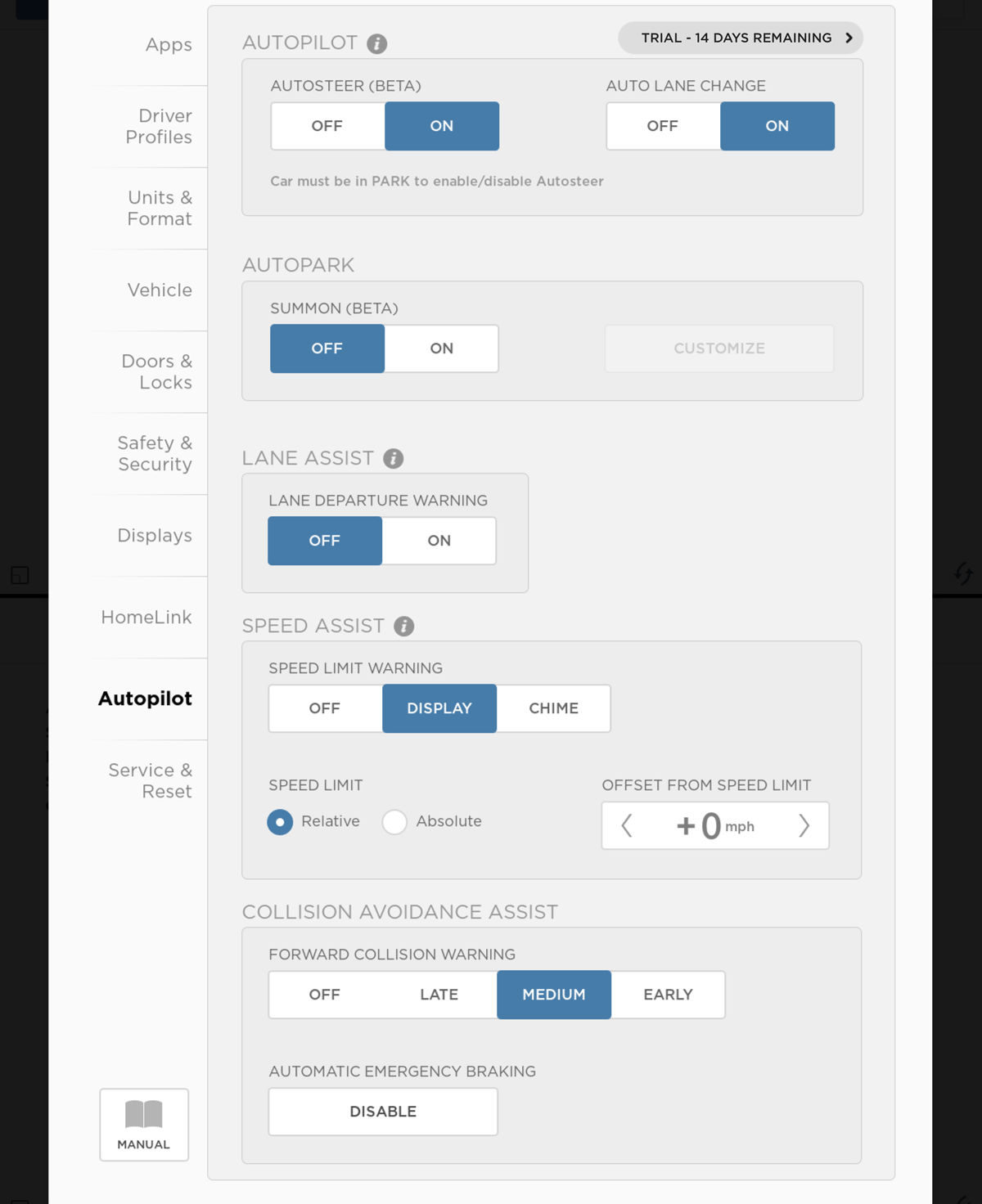Open Summon Customize settings

[x=719, y=348]
